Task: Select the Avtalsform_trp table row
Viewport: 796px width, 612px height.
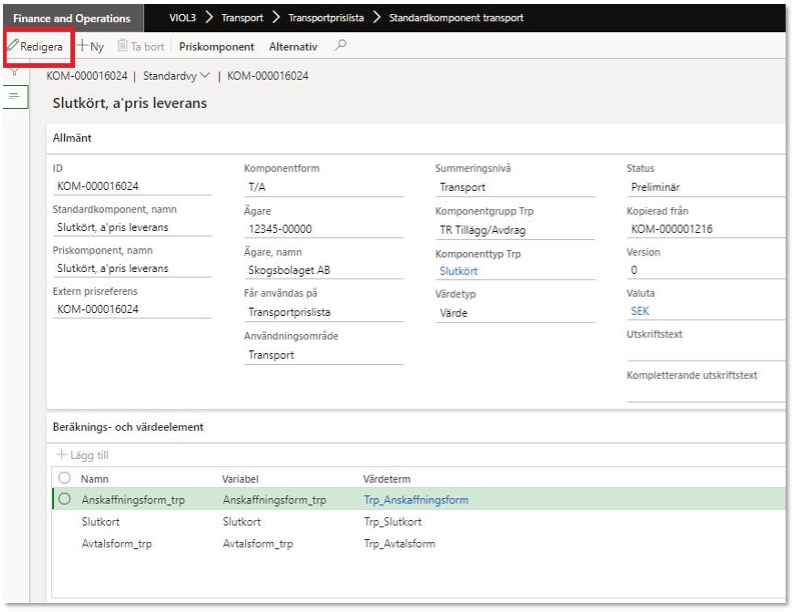Action: tap(117, 544)
